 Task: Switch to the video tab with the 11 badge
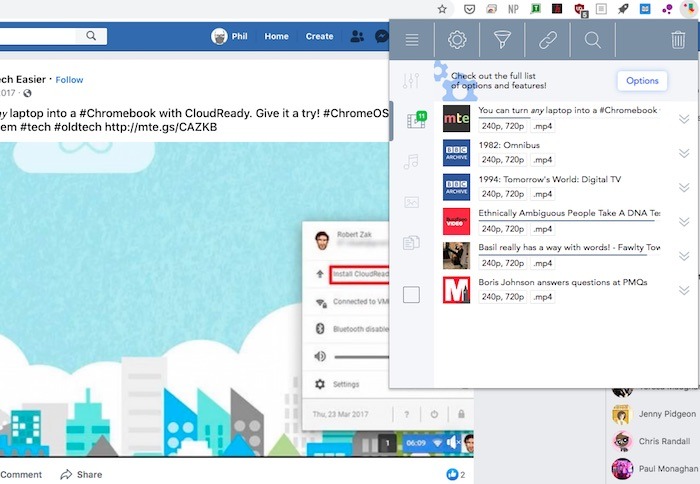(416, 120)
